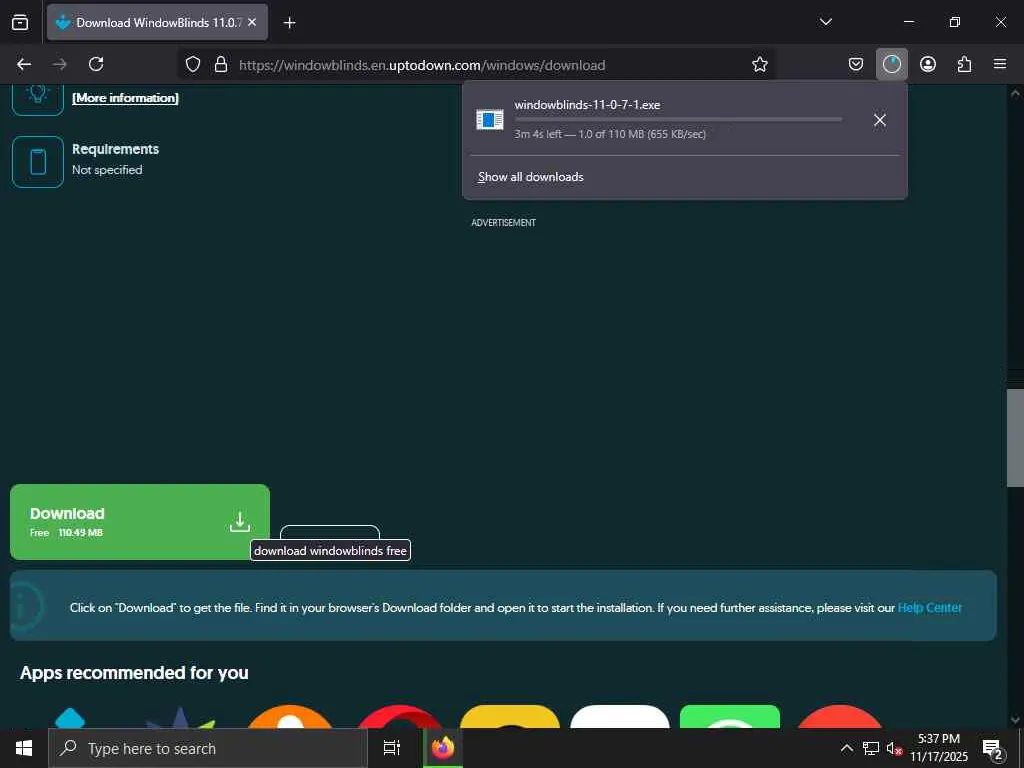Click the taskbar search box
This screenshot has height=768, width=1024.
[208, 748]
